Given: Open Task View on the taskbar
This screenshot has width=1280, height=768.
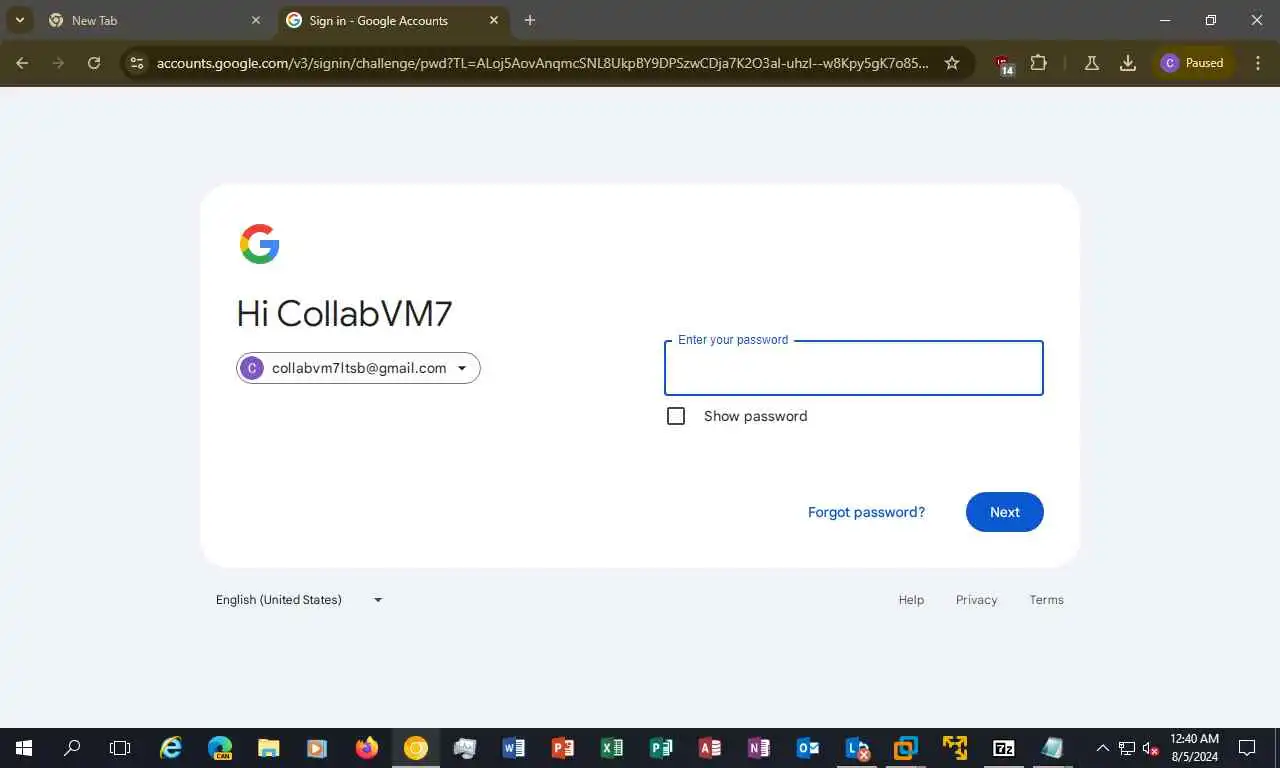Looking at the screenshot, I should [x=120, y=748].
